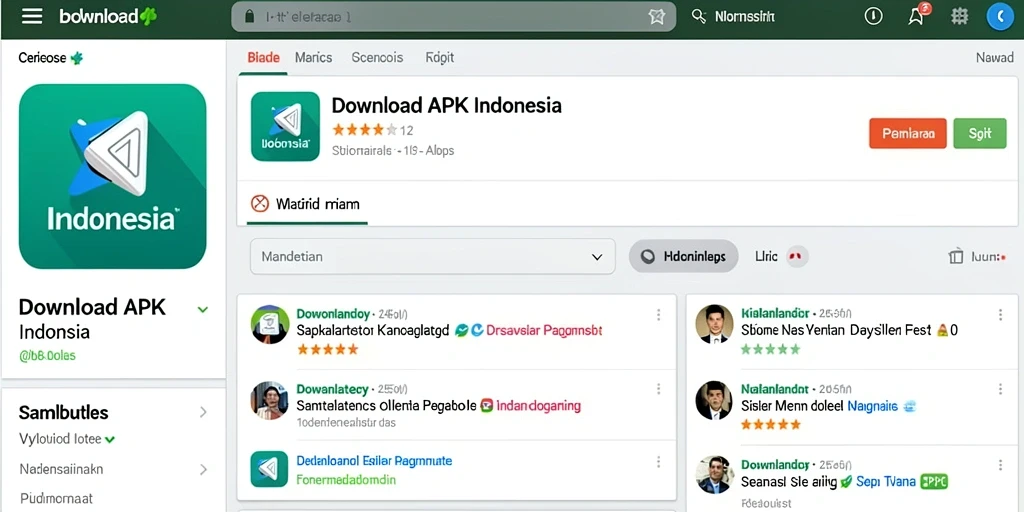Open the info circle icon in header
The width and height of the screenshot is (1024, 512).
pos(873,16)
